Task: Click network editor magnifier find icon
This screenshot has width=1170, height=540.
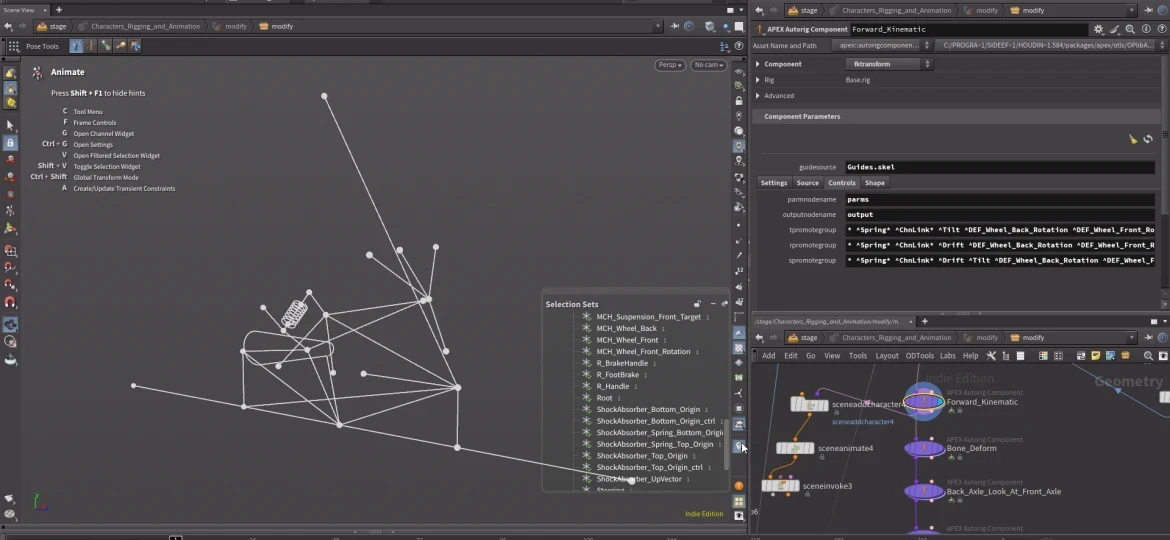Action: point(1148,356)
